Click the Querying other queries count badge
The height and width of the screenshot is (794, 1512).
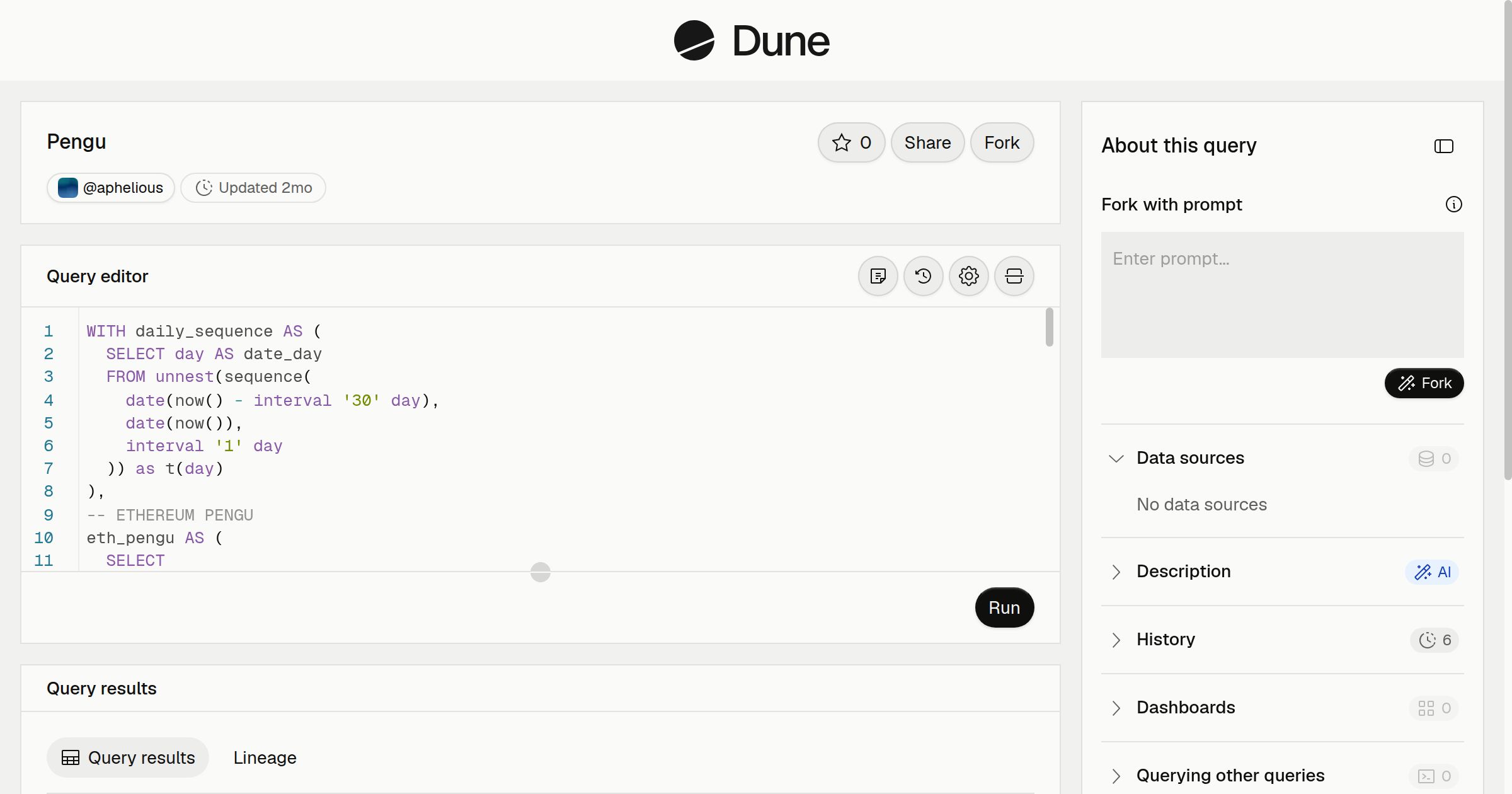pyautogui.click(x=1434, y=776)
